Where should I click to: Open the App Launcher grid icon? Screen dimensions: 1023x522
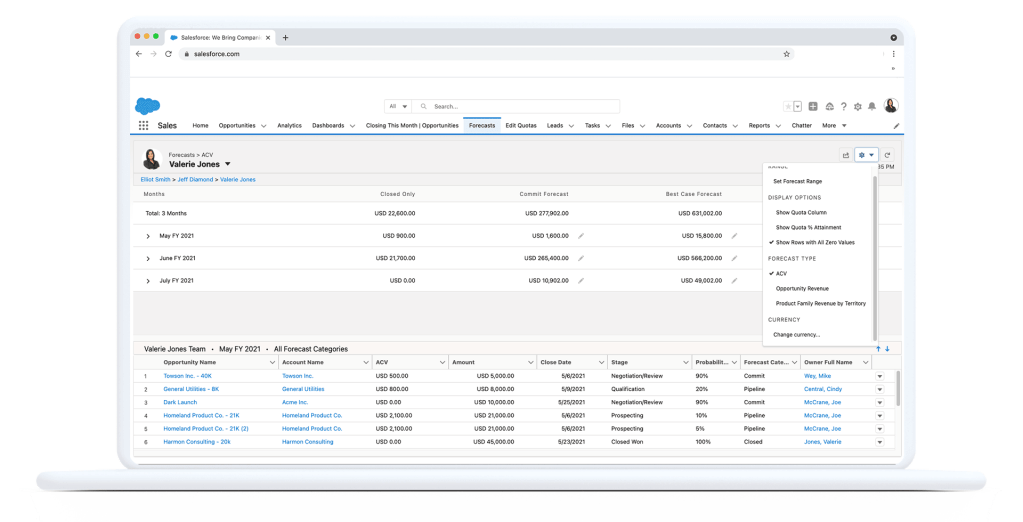tap(143, 126)
